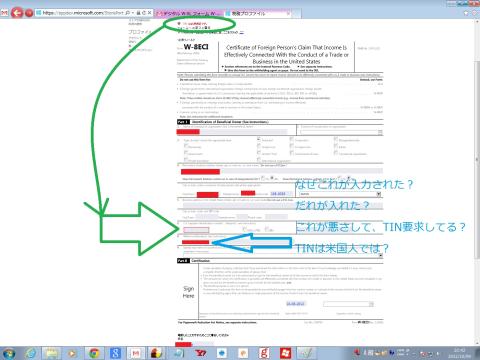The width and height of the screenshot is (480, 360).
Task: Check the Tax-exempt organization checkbox
Action: pyautogui.click(x=336, y=153)
